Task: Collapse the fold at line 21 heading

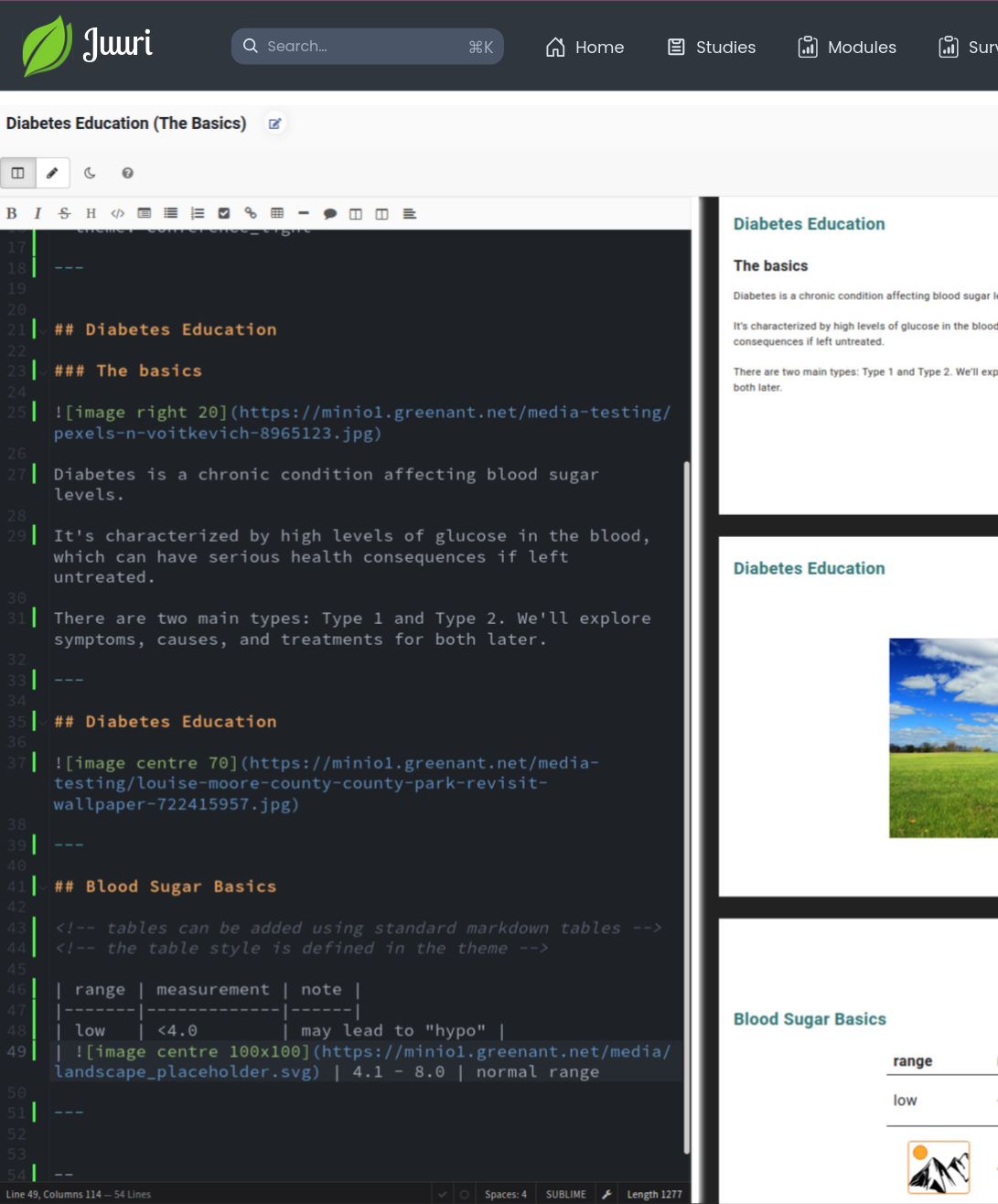Action: click(x=43, y=330)
